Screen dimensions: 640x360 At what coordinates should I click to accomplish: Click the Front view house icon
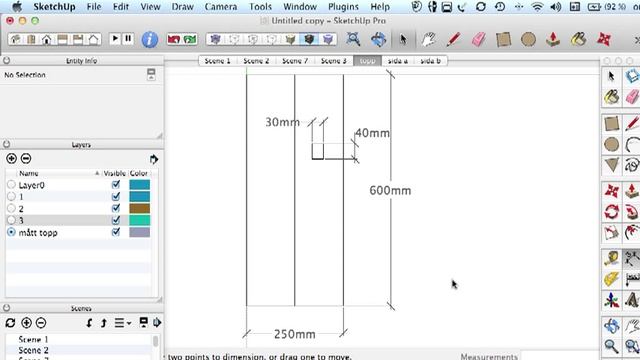(47, 39)
